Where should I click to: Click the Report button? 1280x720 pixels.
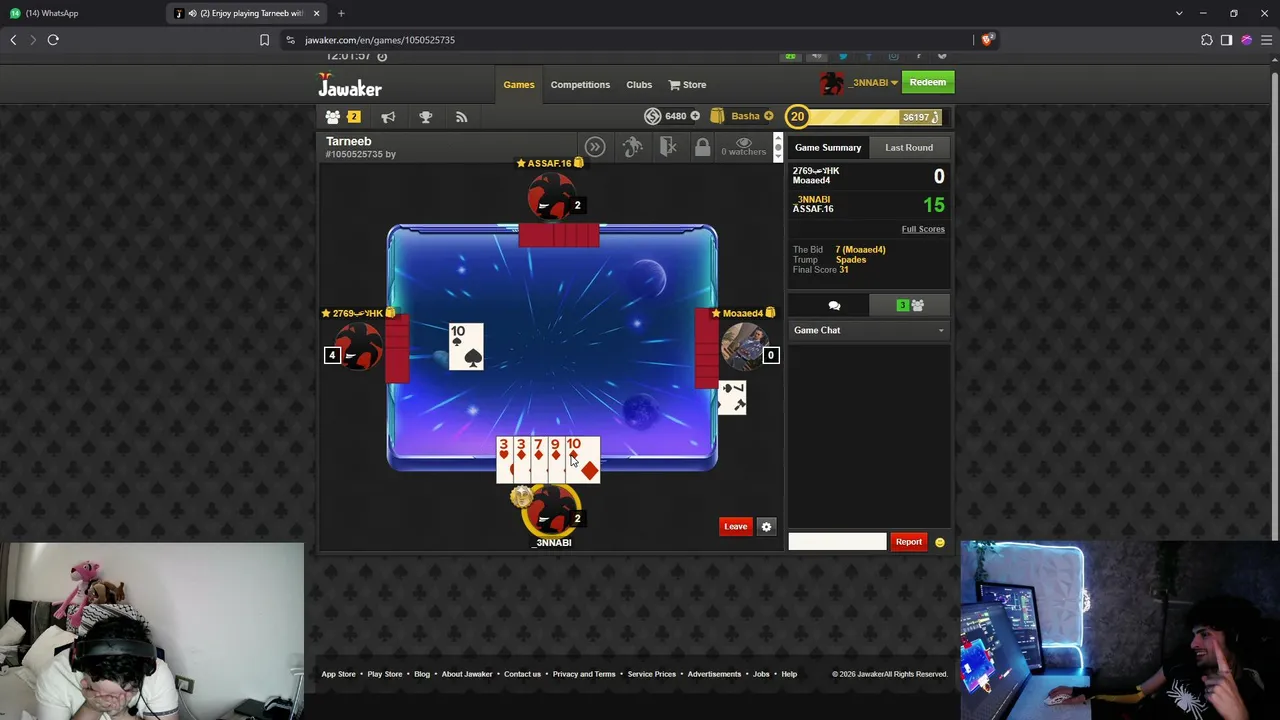tap(908, 542)
